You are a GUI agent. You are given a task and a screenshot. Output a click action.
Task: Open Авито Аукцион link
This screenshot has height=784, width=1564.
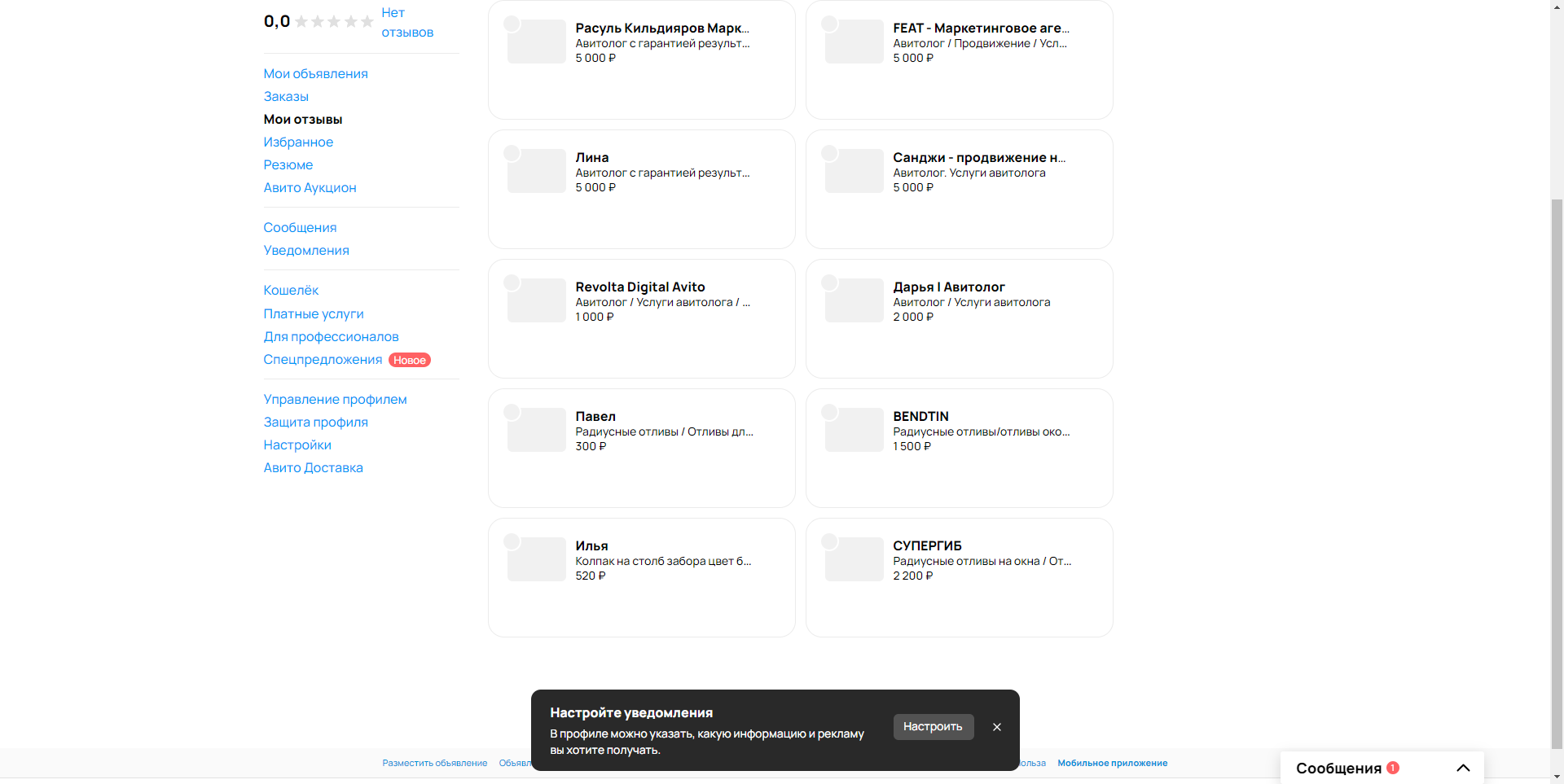[310, 187]
